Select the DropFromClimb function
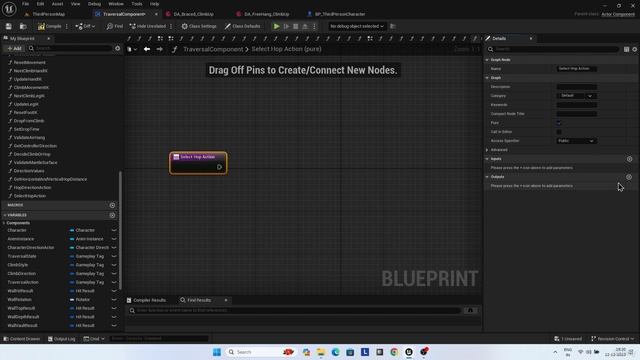 pos(29,121)
